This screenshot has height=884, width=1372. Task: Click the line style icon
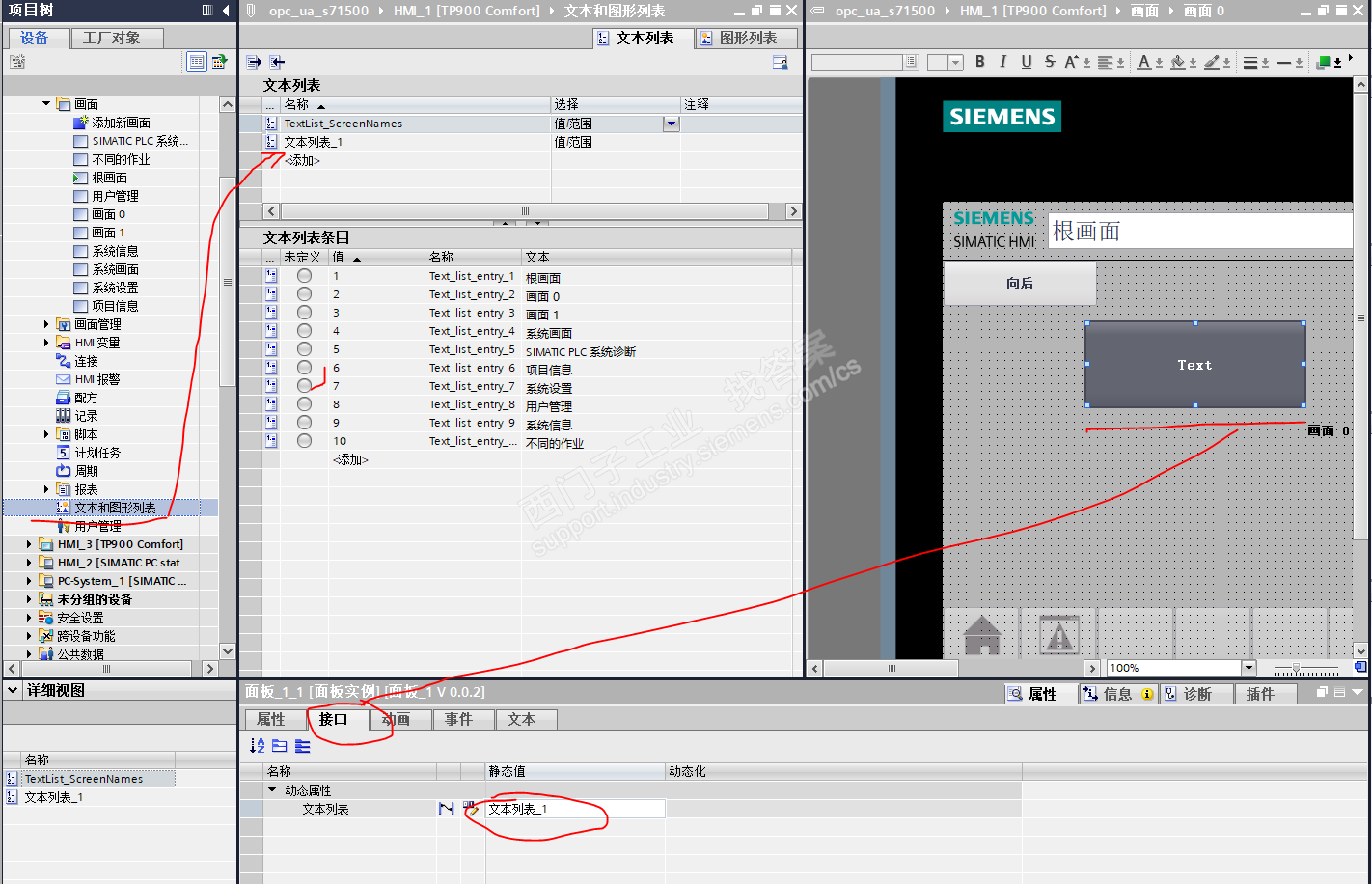(x=1284, y=62)
